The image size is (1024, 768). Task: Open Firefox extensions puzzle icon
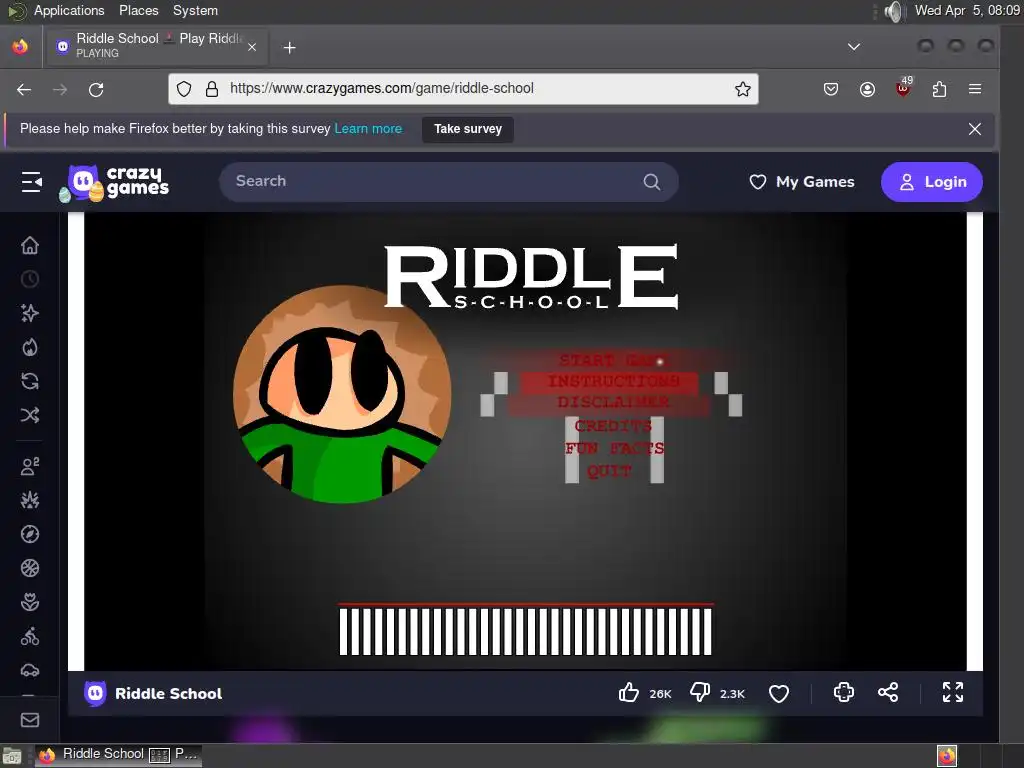(939, 89)
